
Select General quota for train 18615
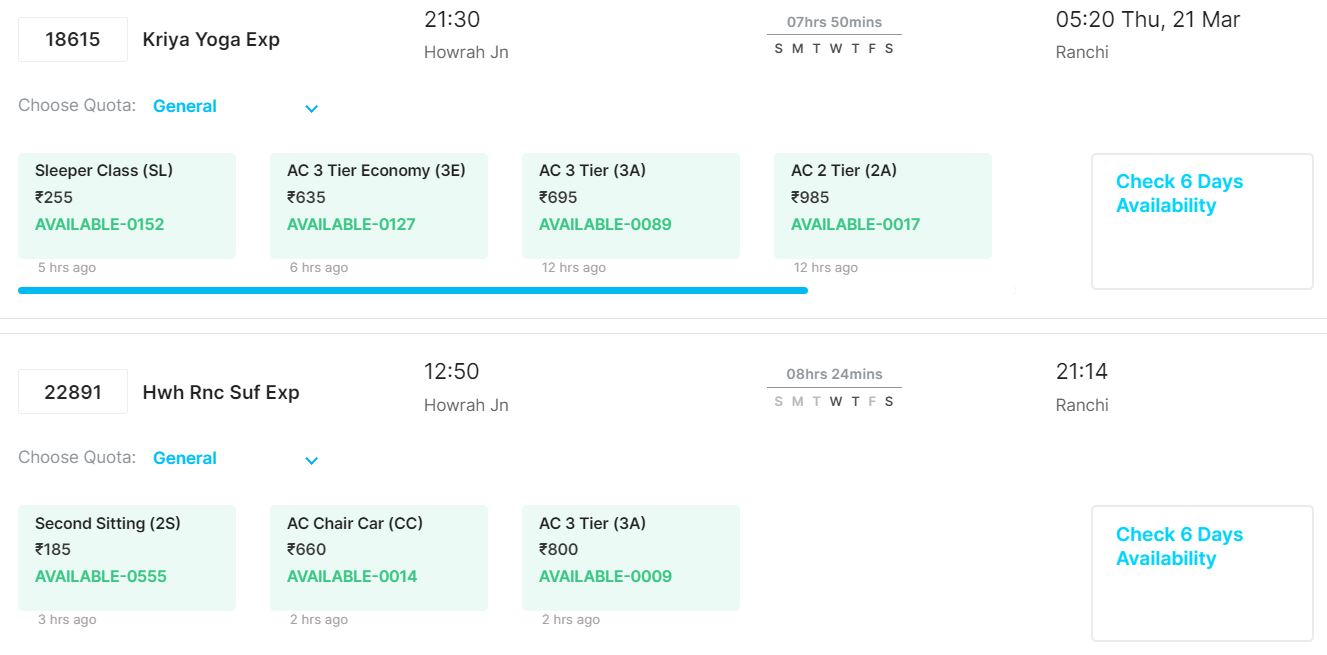click(185, 106)
